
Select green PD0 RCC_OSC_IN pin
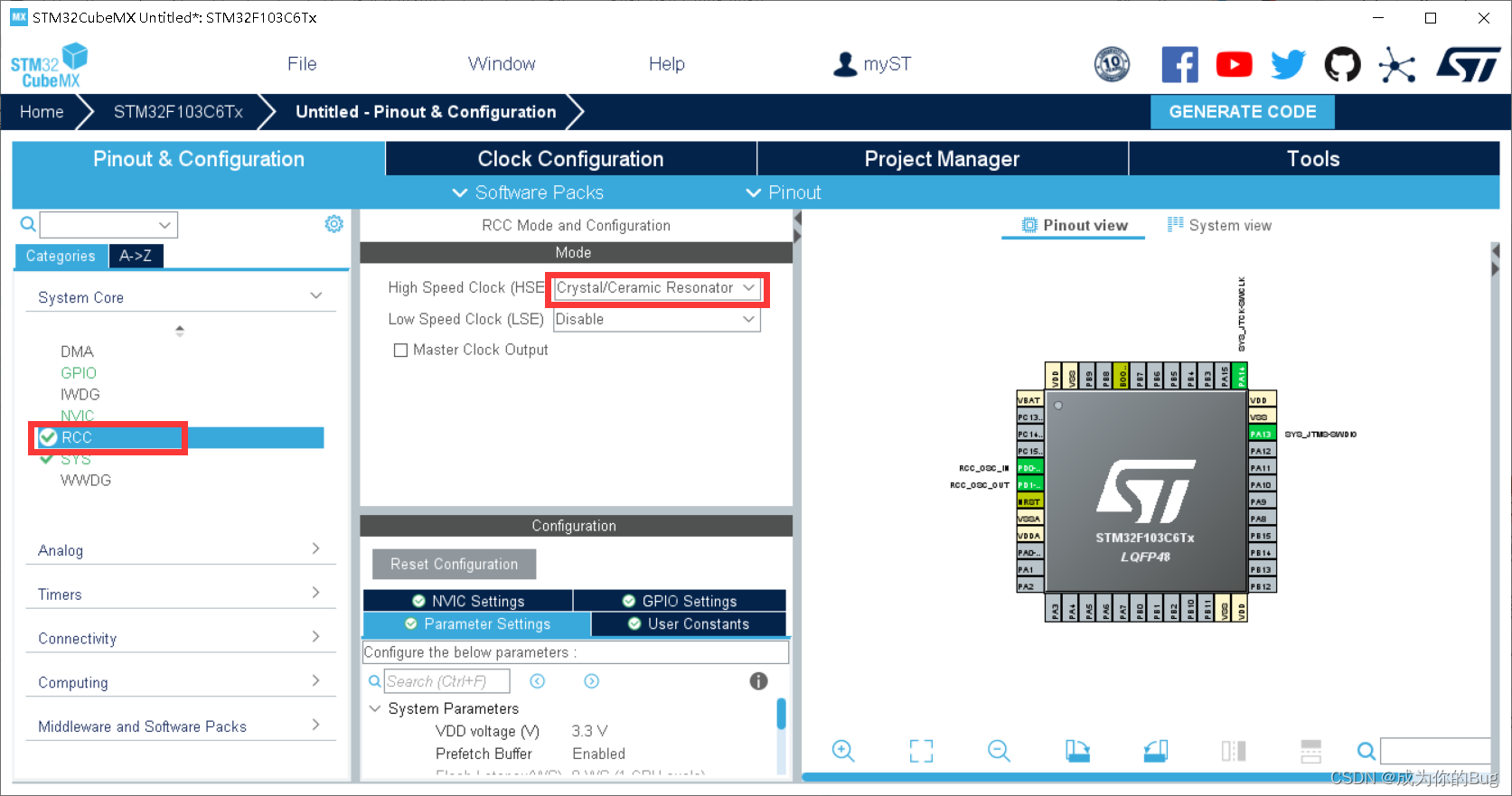(x=1029, y=468)
